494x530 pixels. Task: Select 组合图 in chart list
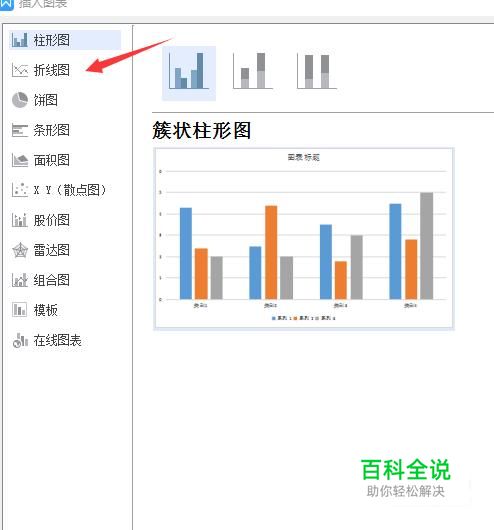[51, 280]
